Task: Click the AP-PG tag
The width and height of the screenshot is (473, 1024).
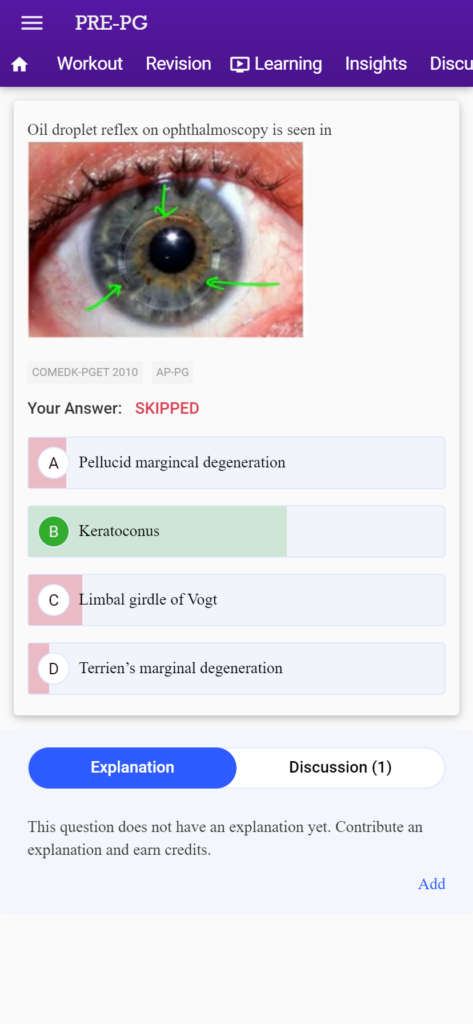Action: point(172,372)
